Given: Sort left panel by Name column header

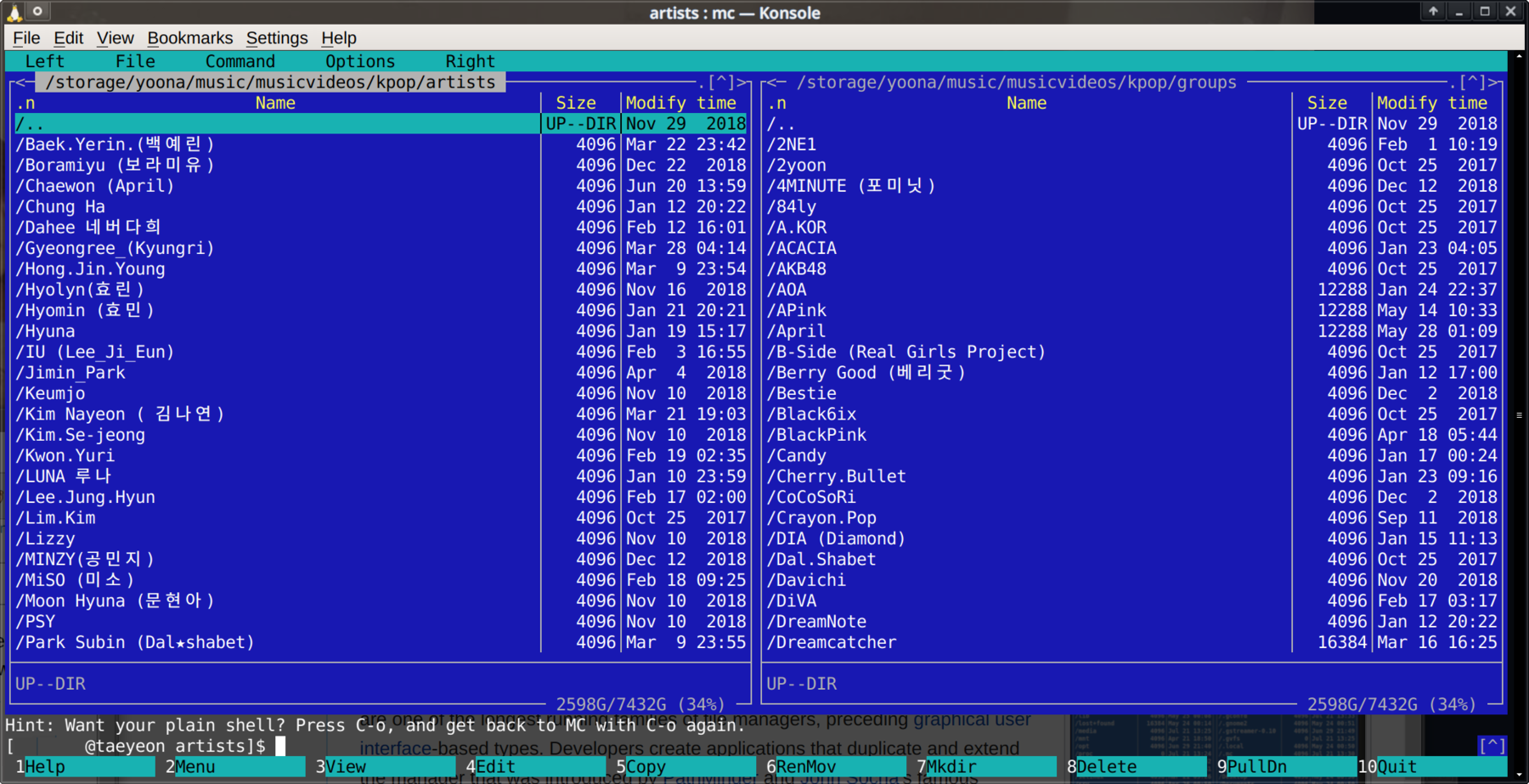Looking at the screenshot, I should pos(275,103).
